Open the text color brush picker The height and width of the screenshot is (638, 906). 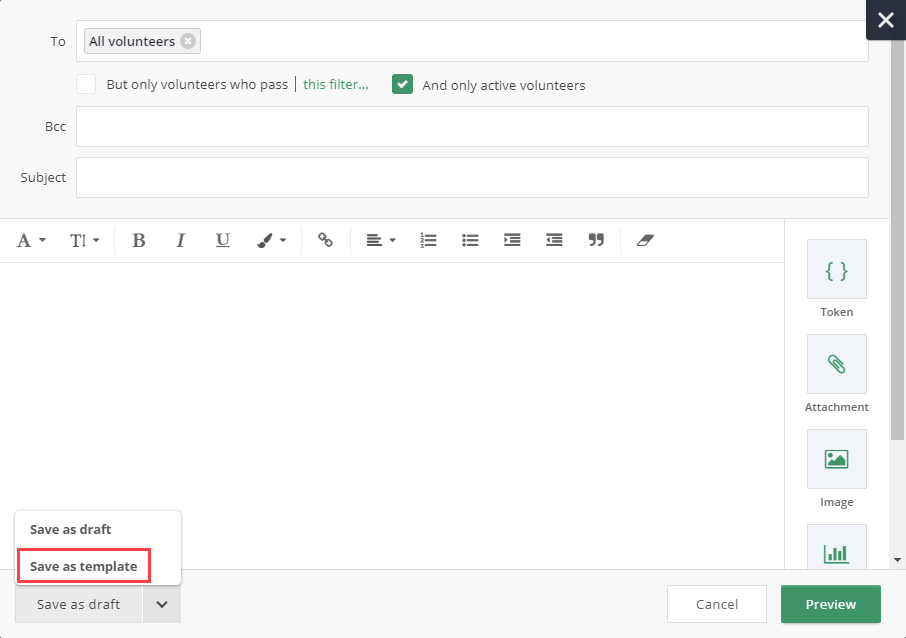tap(271, 240)
